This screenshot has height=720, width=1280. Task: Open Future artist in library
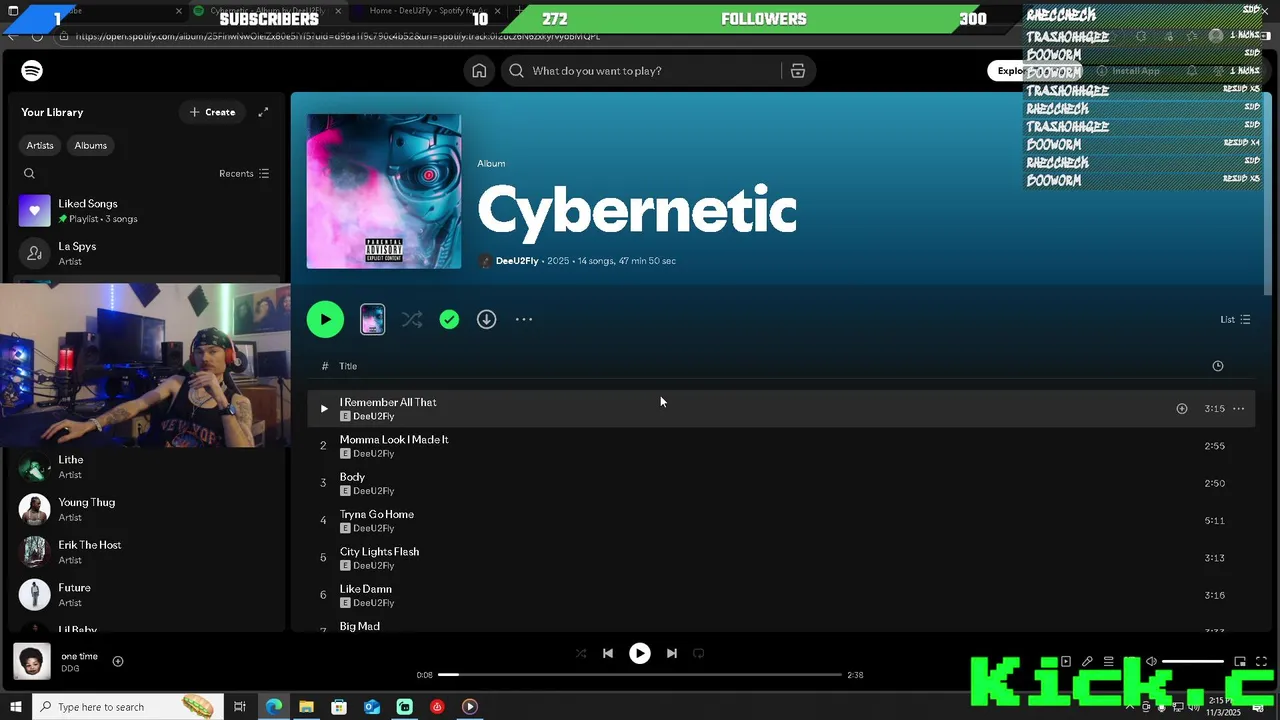[x=146, y=595]
